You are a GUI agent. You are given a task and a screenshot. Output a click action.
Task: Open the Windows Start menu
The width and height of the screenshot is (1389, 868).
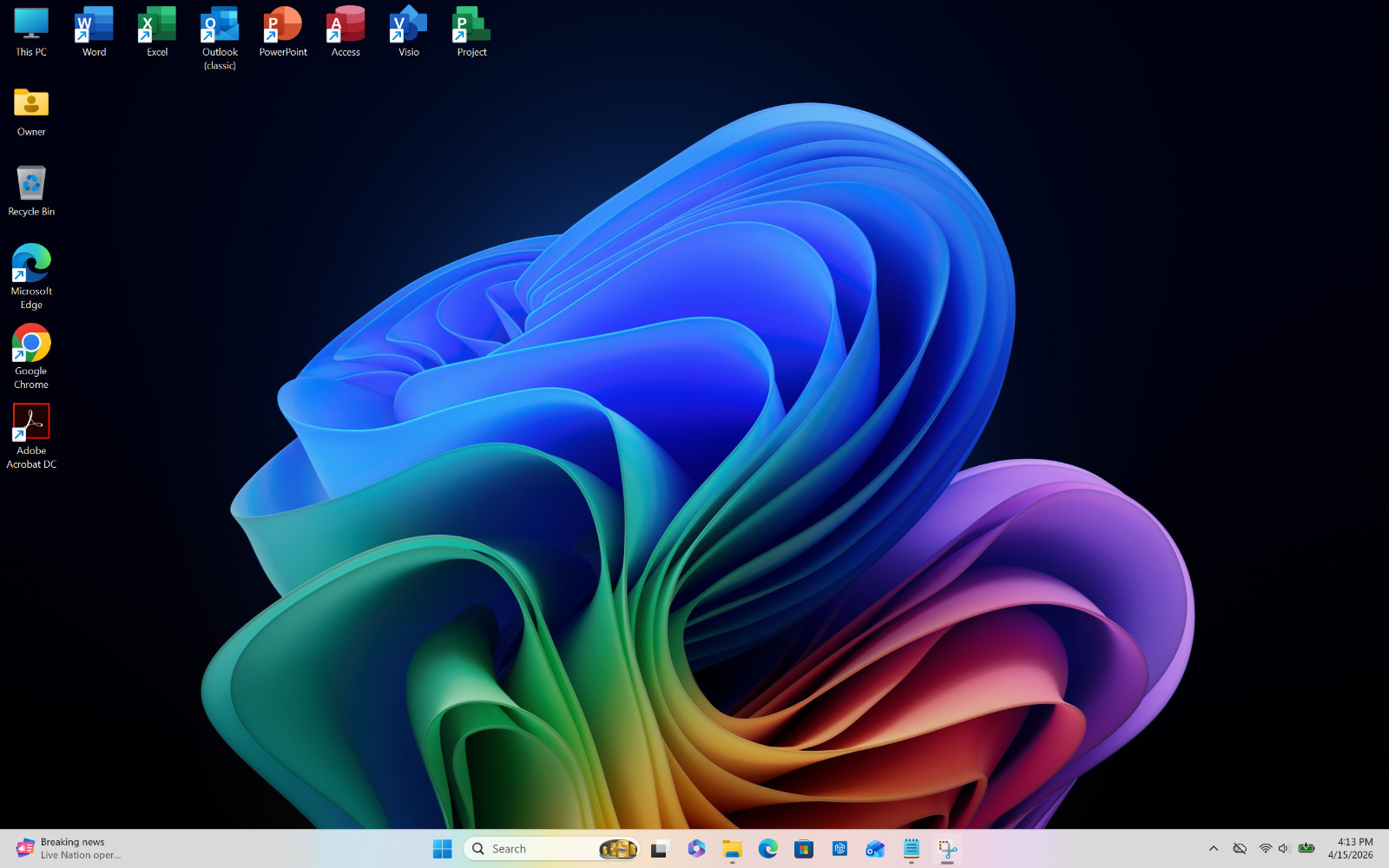(x=442, y=849)
